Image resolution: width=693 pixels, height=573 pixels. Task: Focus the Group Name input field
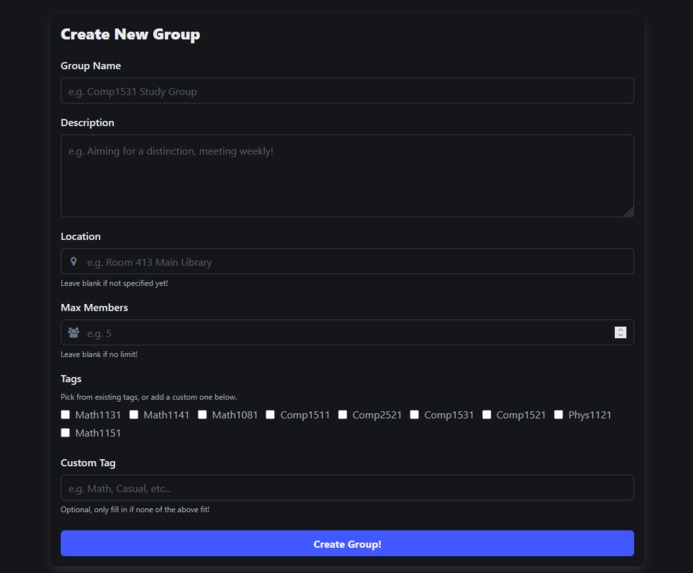[x=347, y=91]
